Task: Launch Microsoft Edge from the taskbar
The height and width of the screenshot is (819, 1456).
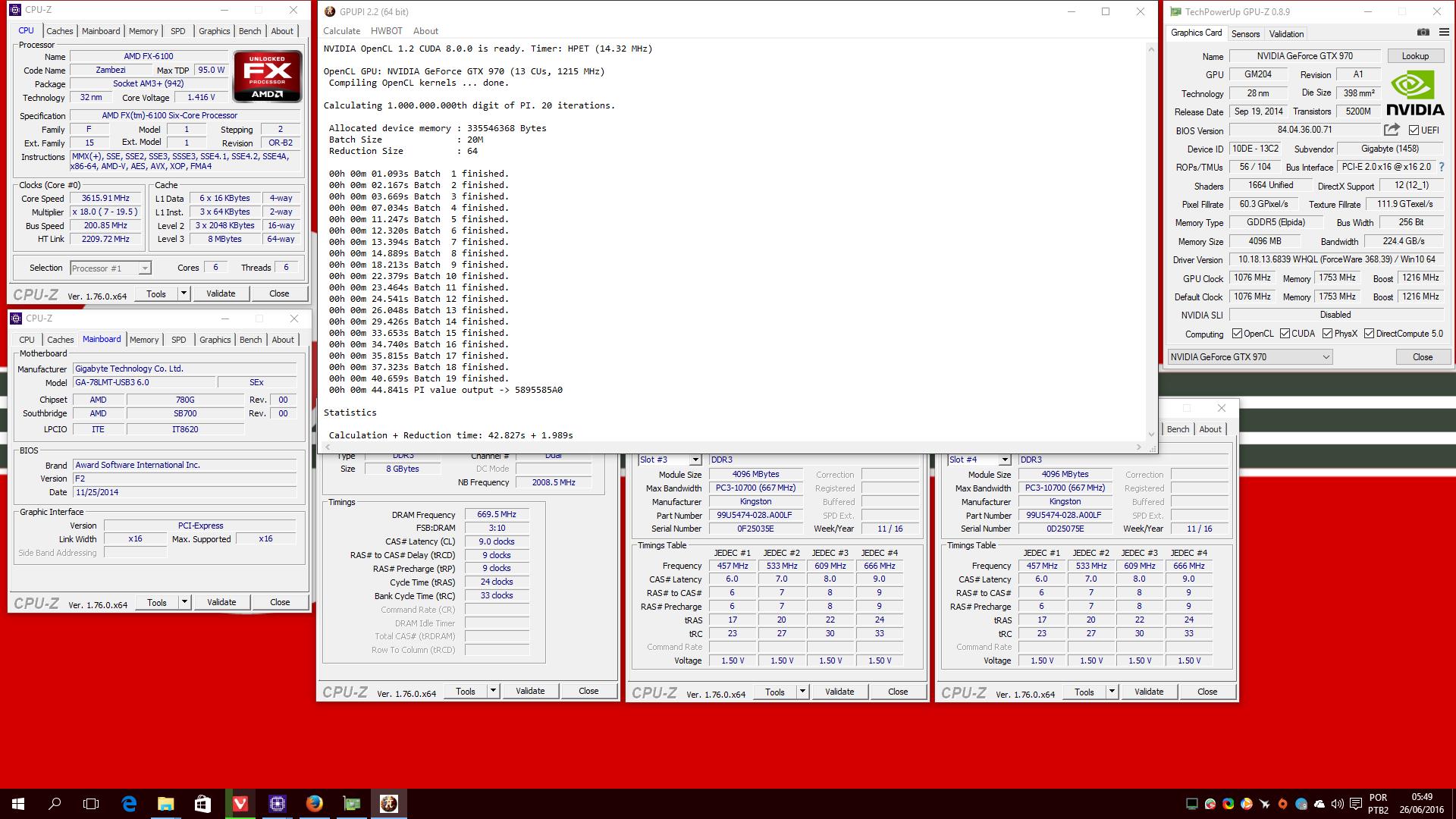Action: tap(129, 804)
